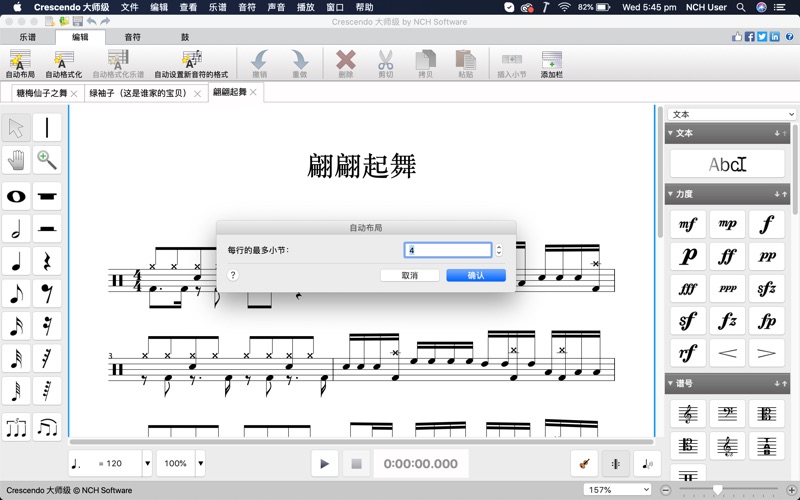Select the quarter rest tool
The image size is (800, 500).
pos(47,262)
